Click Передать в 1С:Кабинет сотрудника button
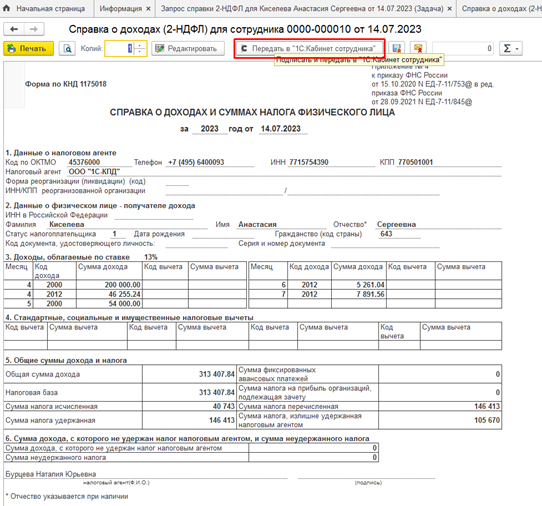The height and width of the screenshot is (506, 542). [309, 48]
